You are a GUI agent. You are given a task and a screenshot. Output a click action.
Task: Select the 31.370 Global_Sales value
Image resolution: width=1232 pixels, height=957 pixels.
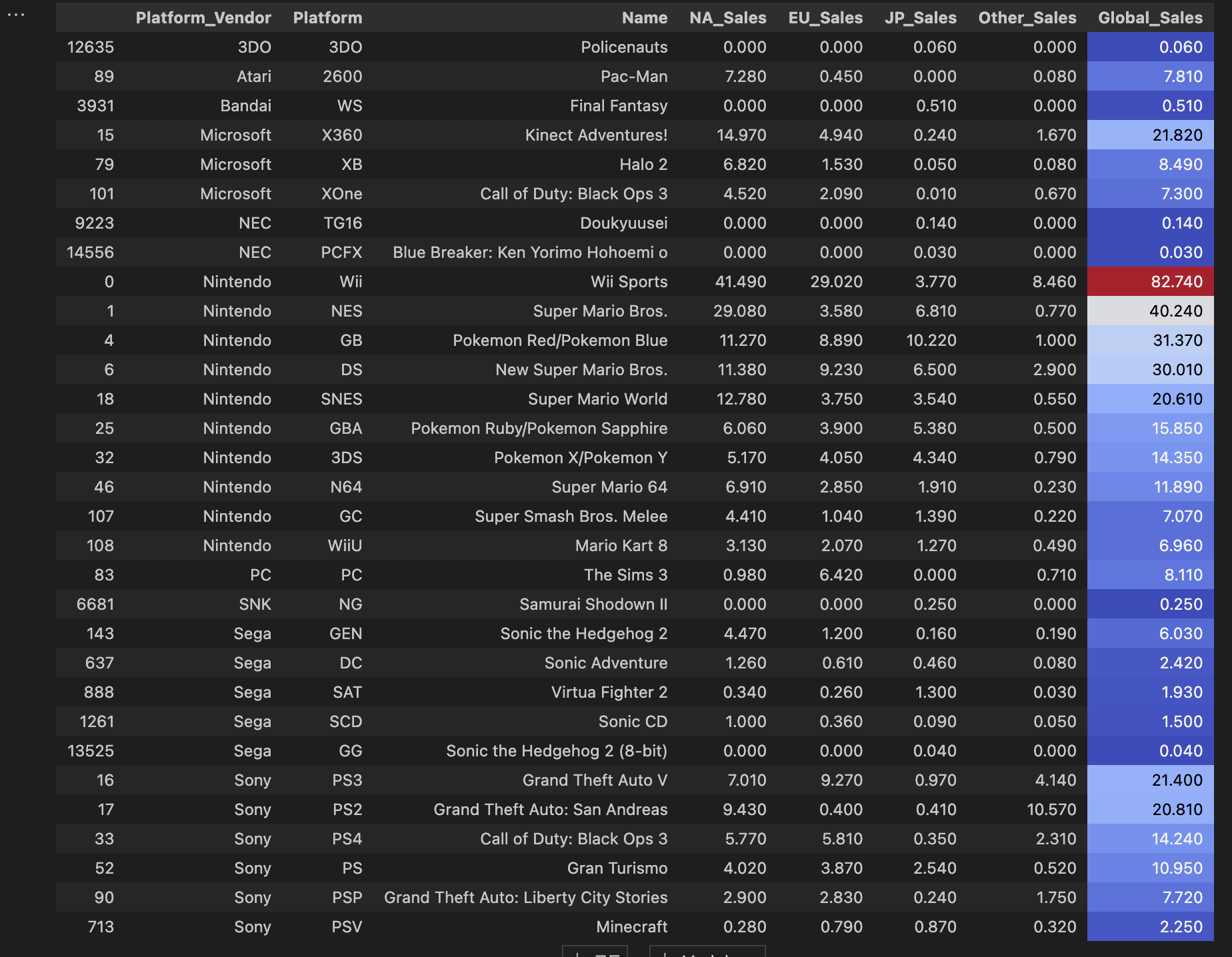(x=1178, y=341)
